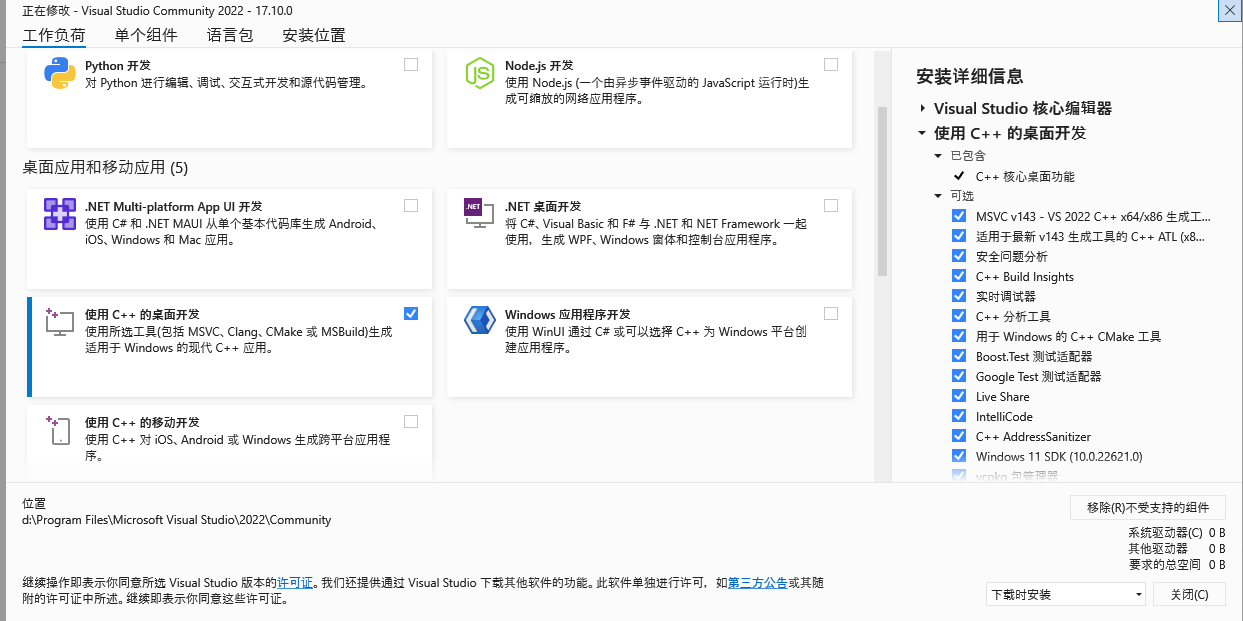Image resolution: width=1243 pixels, height=621 pixels.
Task: Open the 下载时安装 dropdown
Action: pos(1066,594)
